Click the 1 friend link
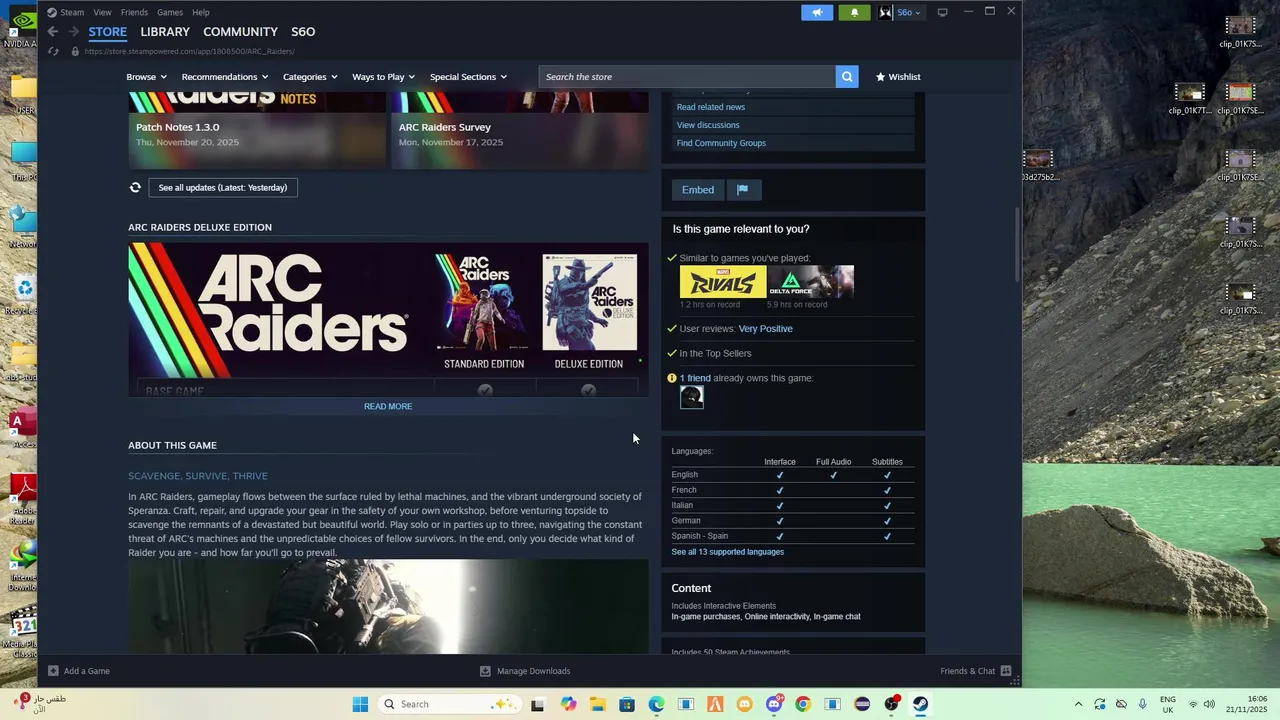 click(x=695, y=378)
